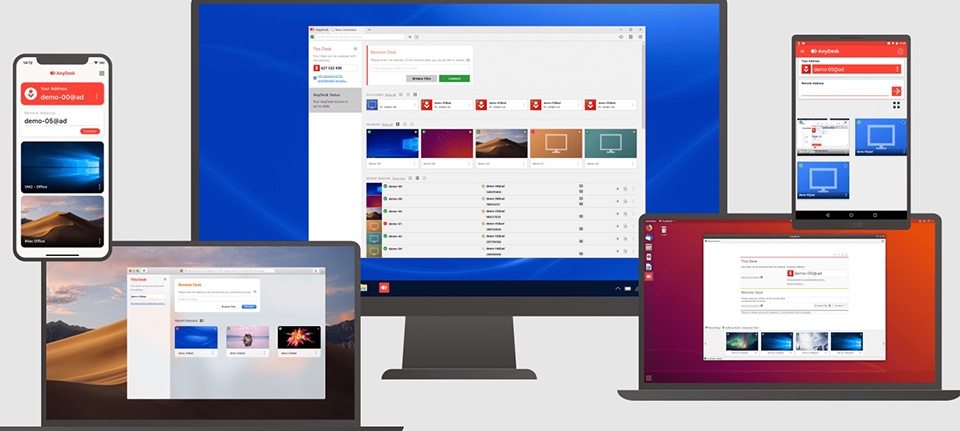Select recent session row demo-00

[502, 189]
